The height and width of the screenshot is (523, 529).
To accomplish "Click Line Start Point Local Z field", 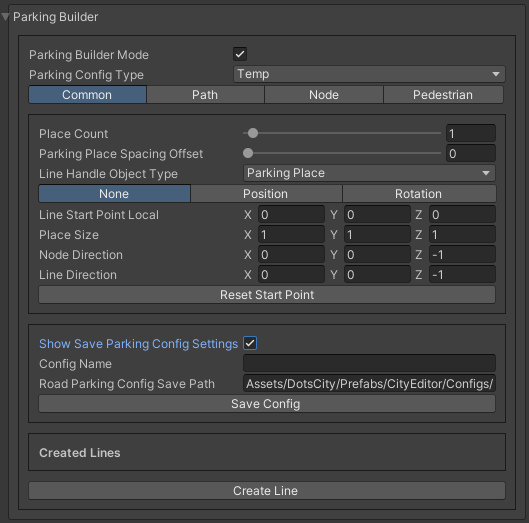I will pos(462,215).
